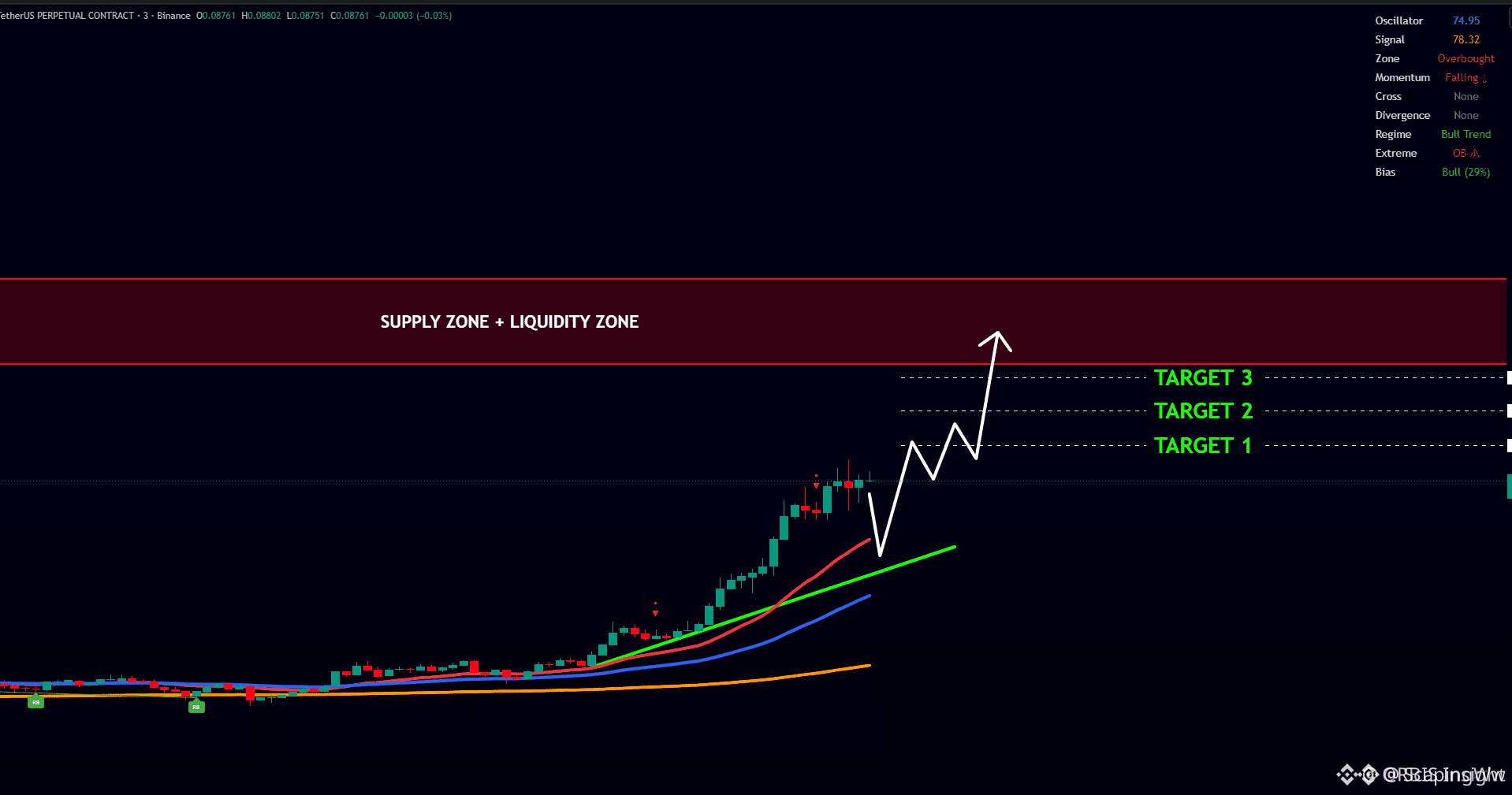The width and height of the screenshot is (1512, 795).
Task: Select the TARGET 3 label
Action: [1203, 378]
